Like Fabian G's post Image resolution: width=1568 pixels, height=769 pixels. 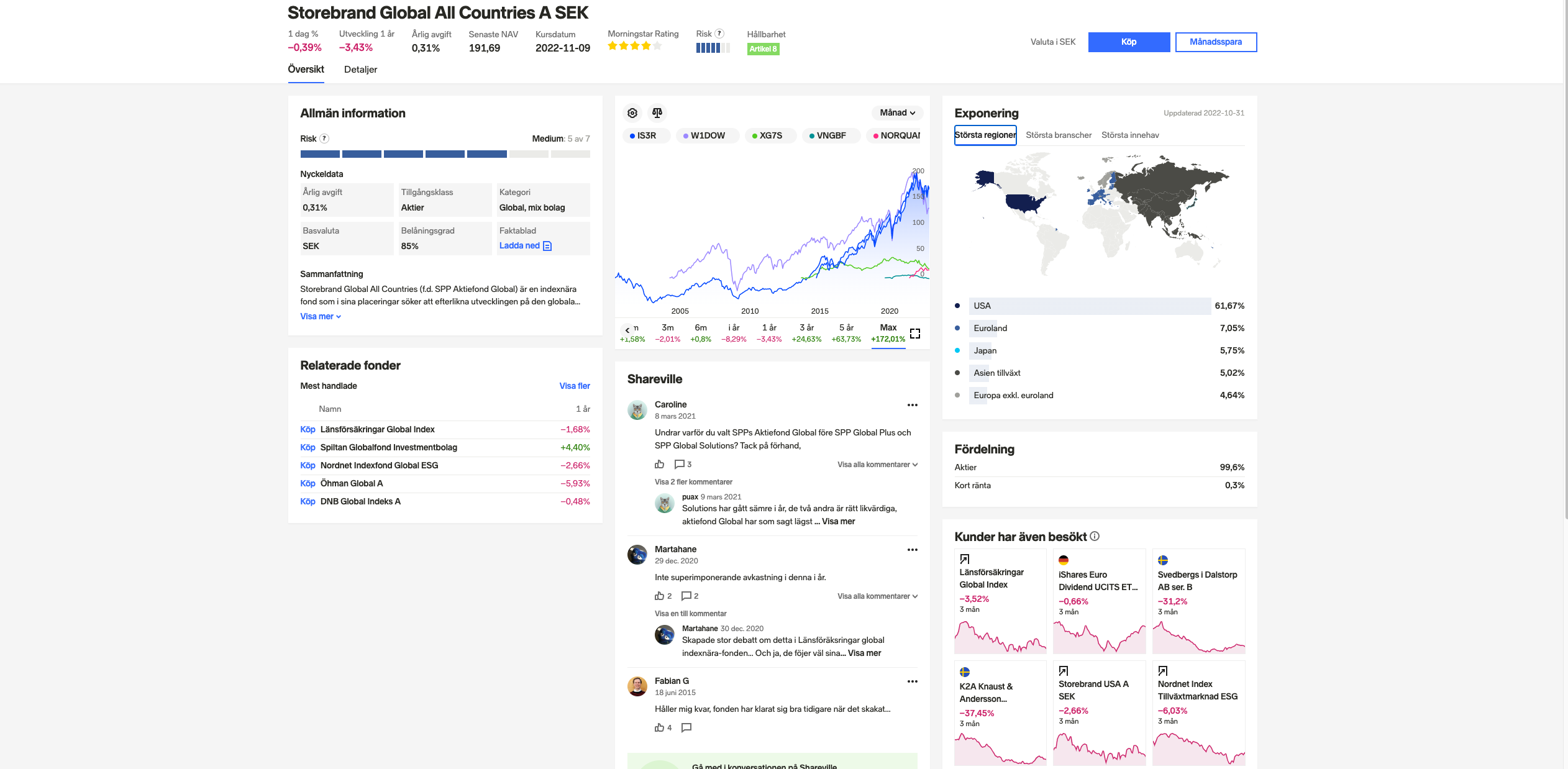pyautogui.click(x=663, y=727)
